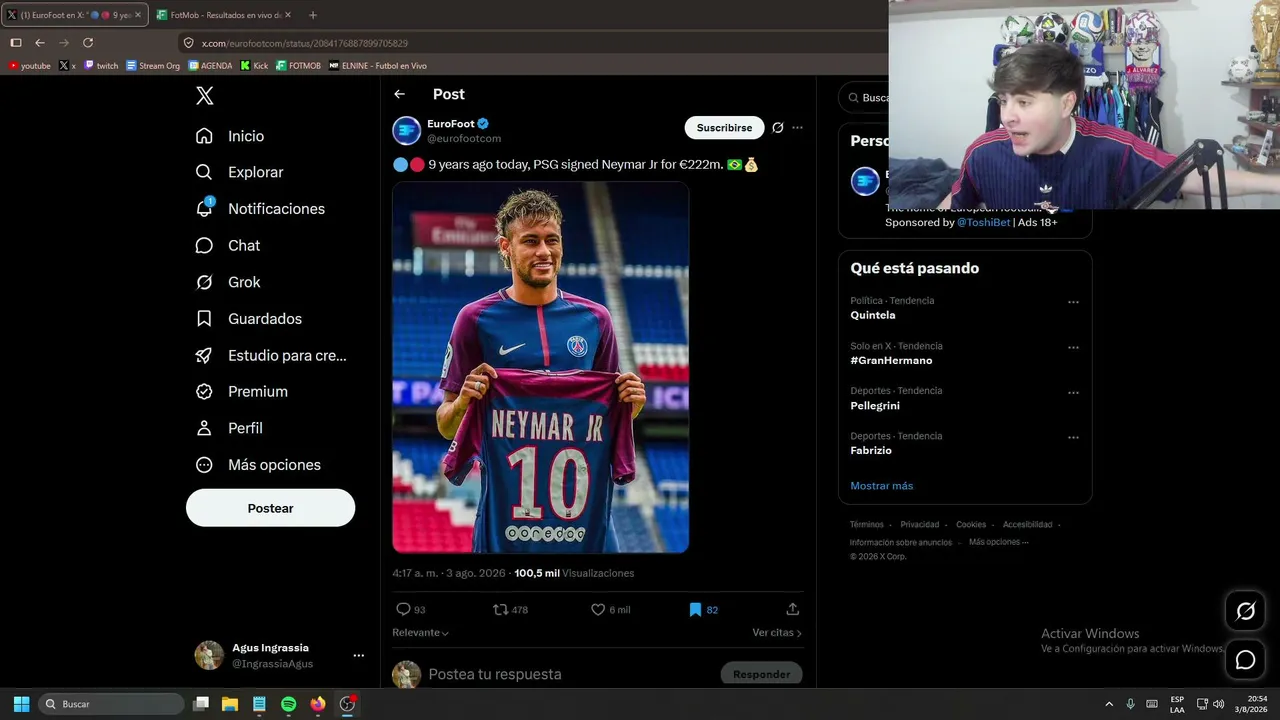This screenshot has width=1280, height=720.
Task: Open options for the Quintela trend
Action: 1073,302
